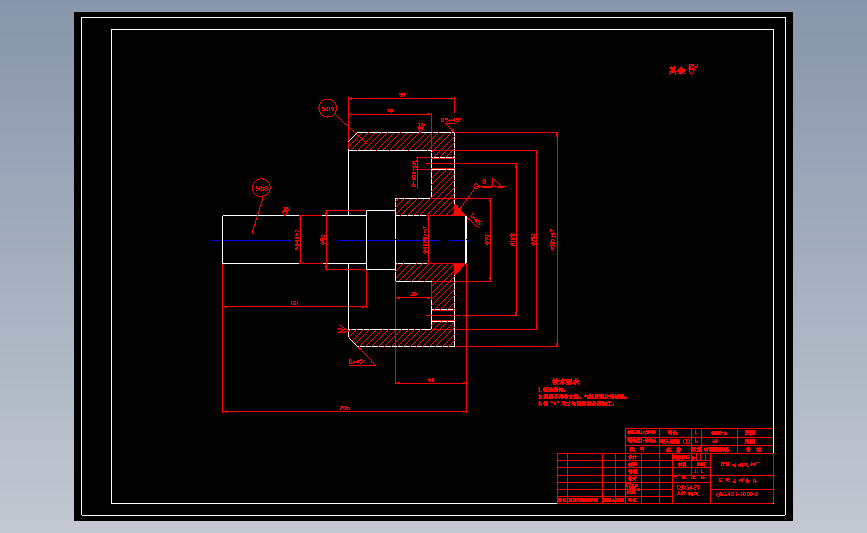Select the ø50 diameter dimension on the shaft
Screen dimensions: 867x533
323,239
